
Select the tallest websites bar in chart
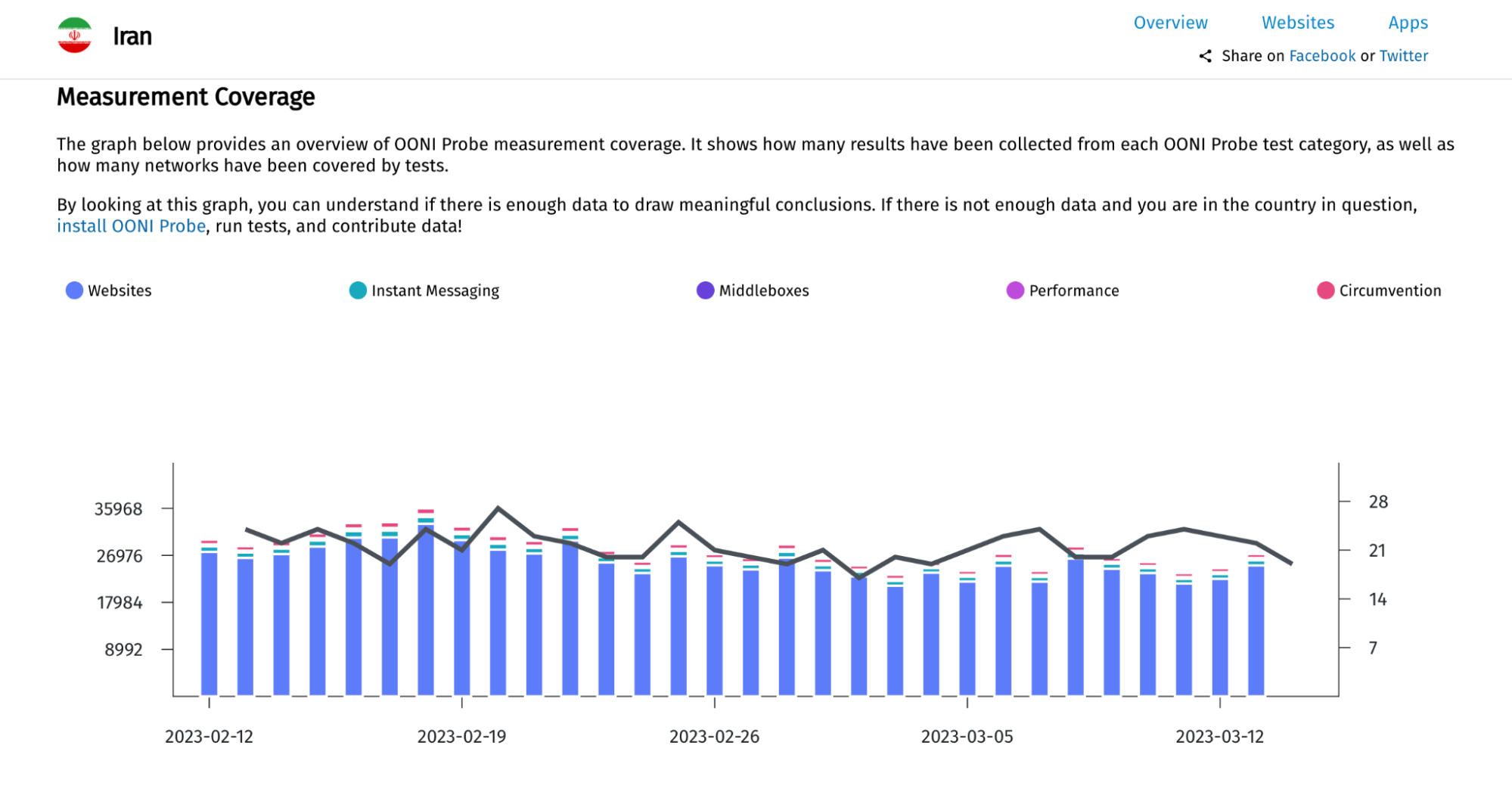[x=426, y=609]
